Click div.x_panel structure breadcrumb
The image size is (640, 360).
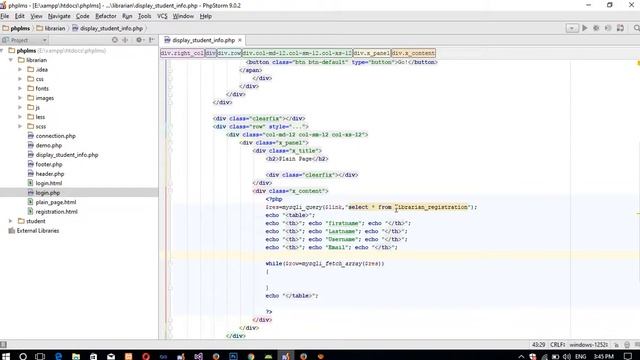[x=371, y=53]
